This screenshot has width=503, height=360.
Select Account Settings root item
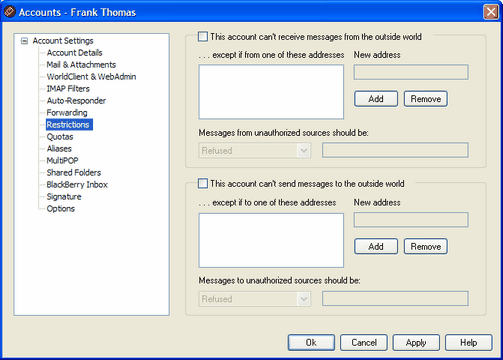[63, 41]
